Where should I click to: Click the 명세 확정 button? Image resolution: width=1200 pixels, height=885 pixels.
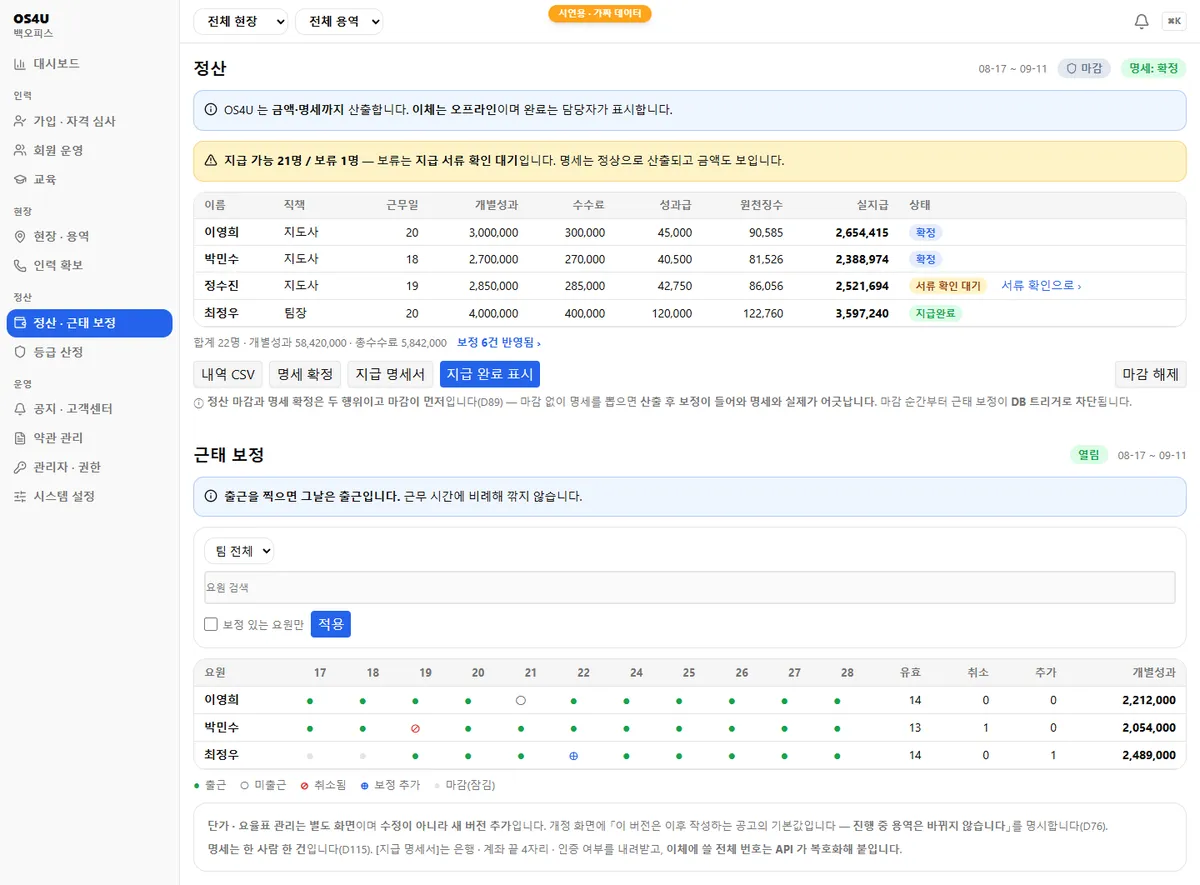click(x=305, y=375)
